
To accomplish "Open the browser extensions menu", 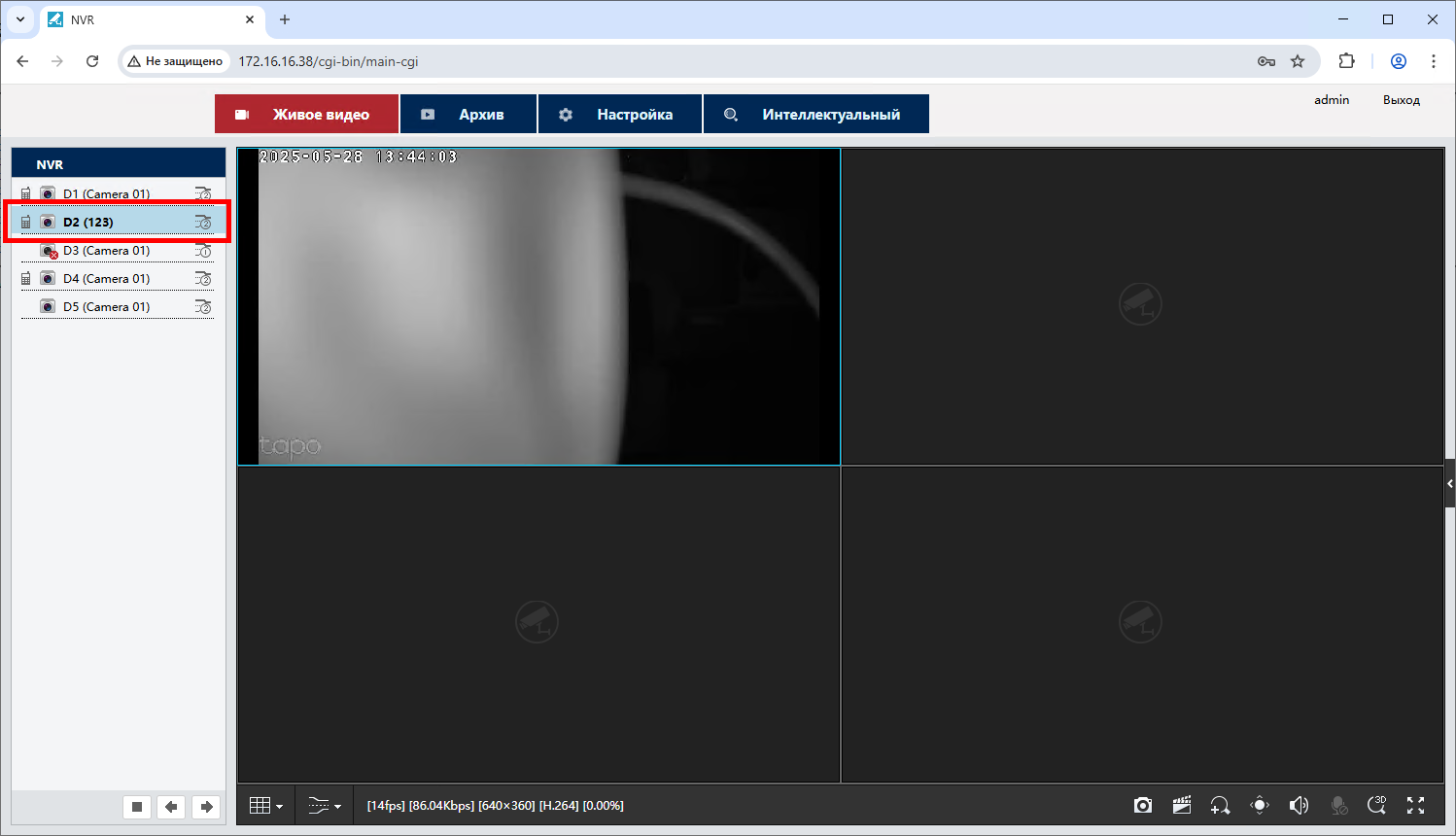I will pyautogui.click(x=1346, y=61).
